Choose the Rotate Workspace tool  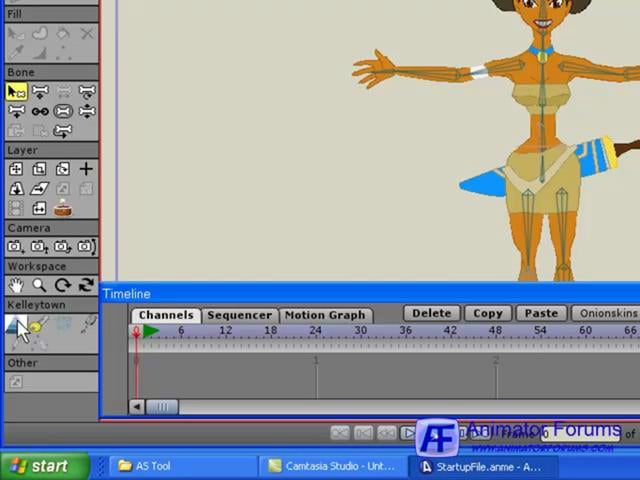(x=63, y=285)
